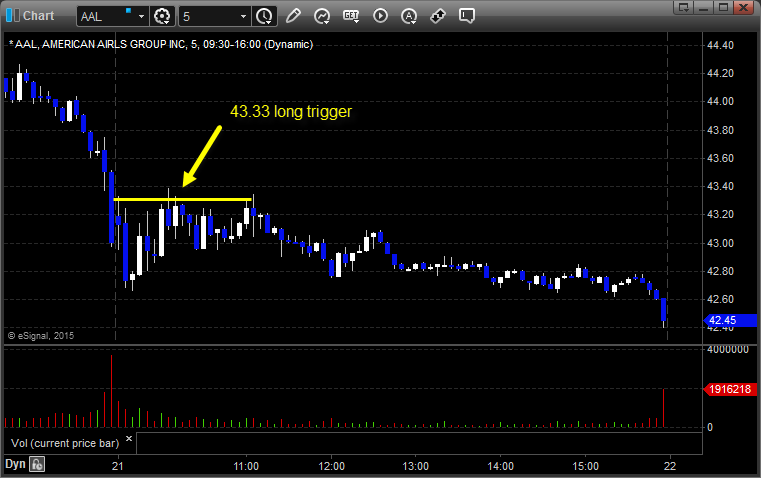Open the chart settings gear menu
The height and width of the screenshot is (478, 761).
(162, 16)
